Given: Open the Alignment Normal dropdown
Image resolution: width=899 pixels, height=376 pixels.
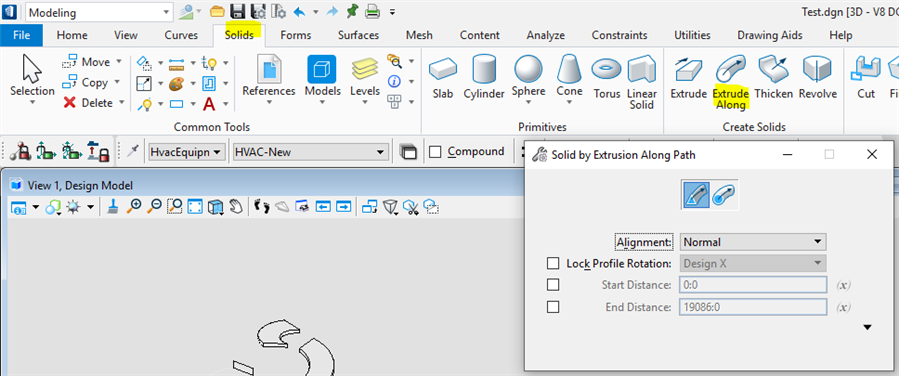Looking at the screenshot, I should point(753,242).
